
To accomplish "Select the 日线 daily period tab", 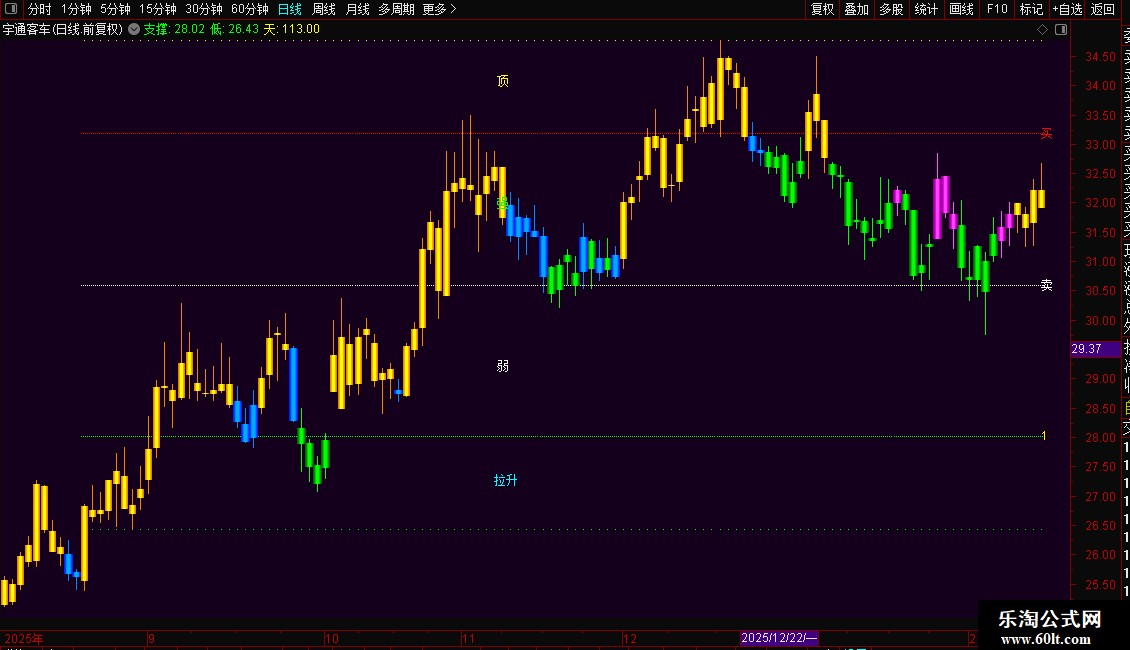I will [x=290, y=9].
